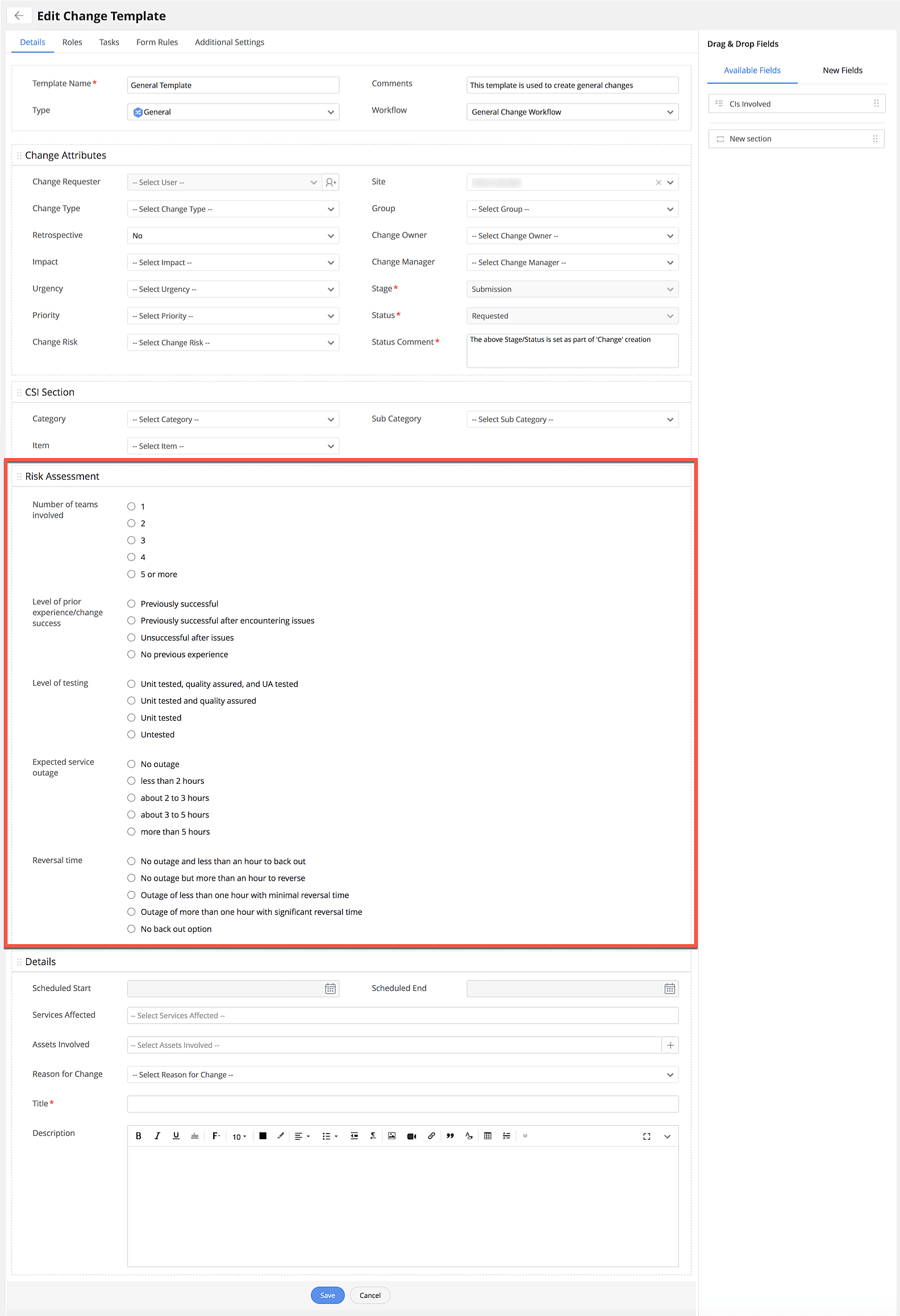Open Select Change Manager dropdown
Screen dimensions: 900x1316
click(572, 263)
